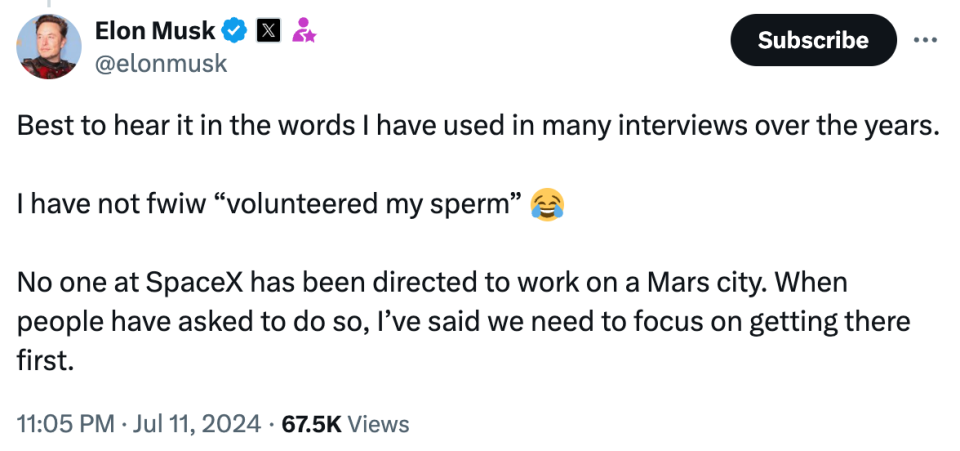Click the X affiliation badge icon
Screen dimensions: 960x451
click(268, 32)
